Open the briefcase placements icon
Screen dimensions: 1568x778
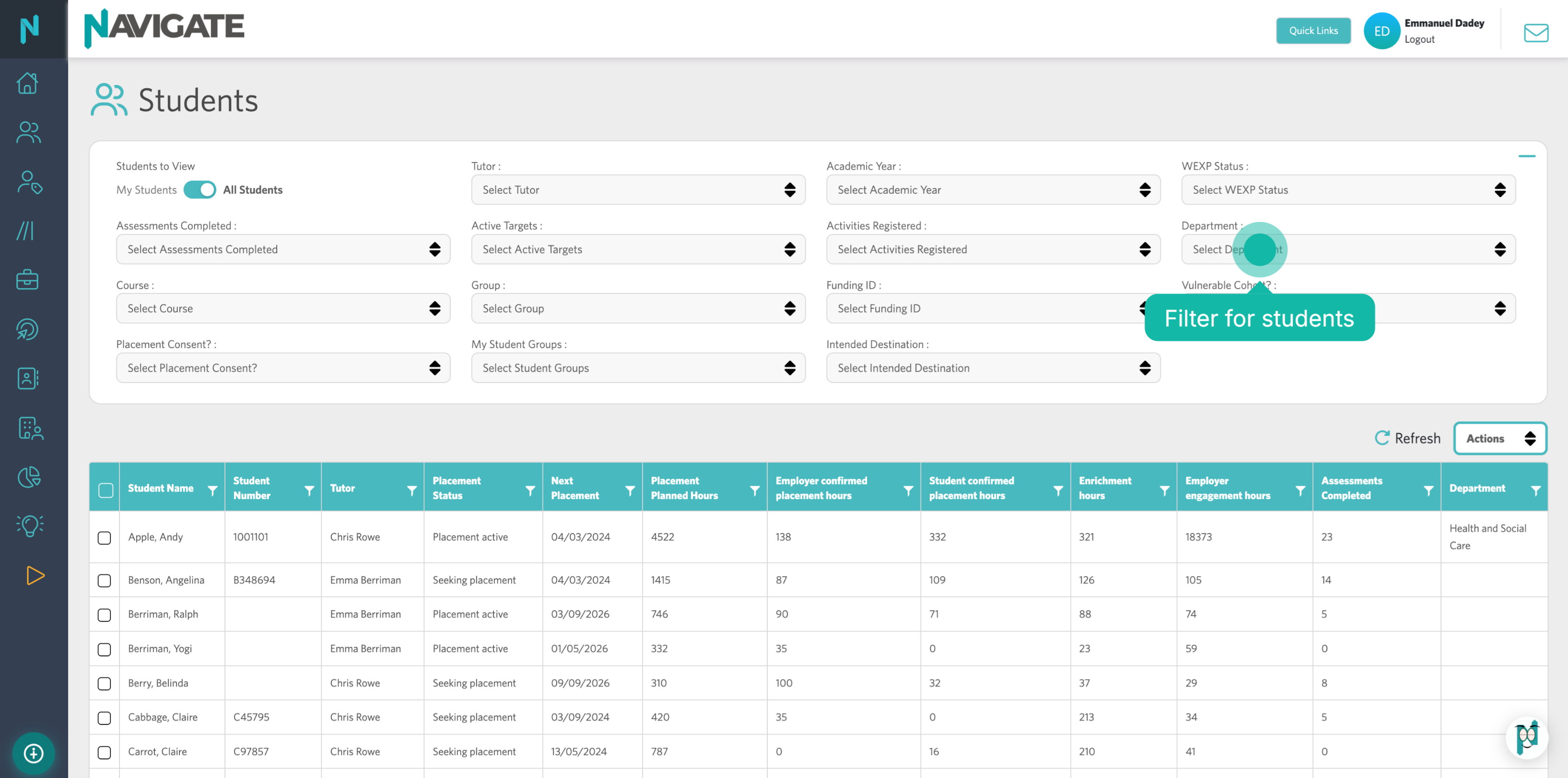(27, 280)
